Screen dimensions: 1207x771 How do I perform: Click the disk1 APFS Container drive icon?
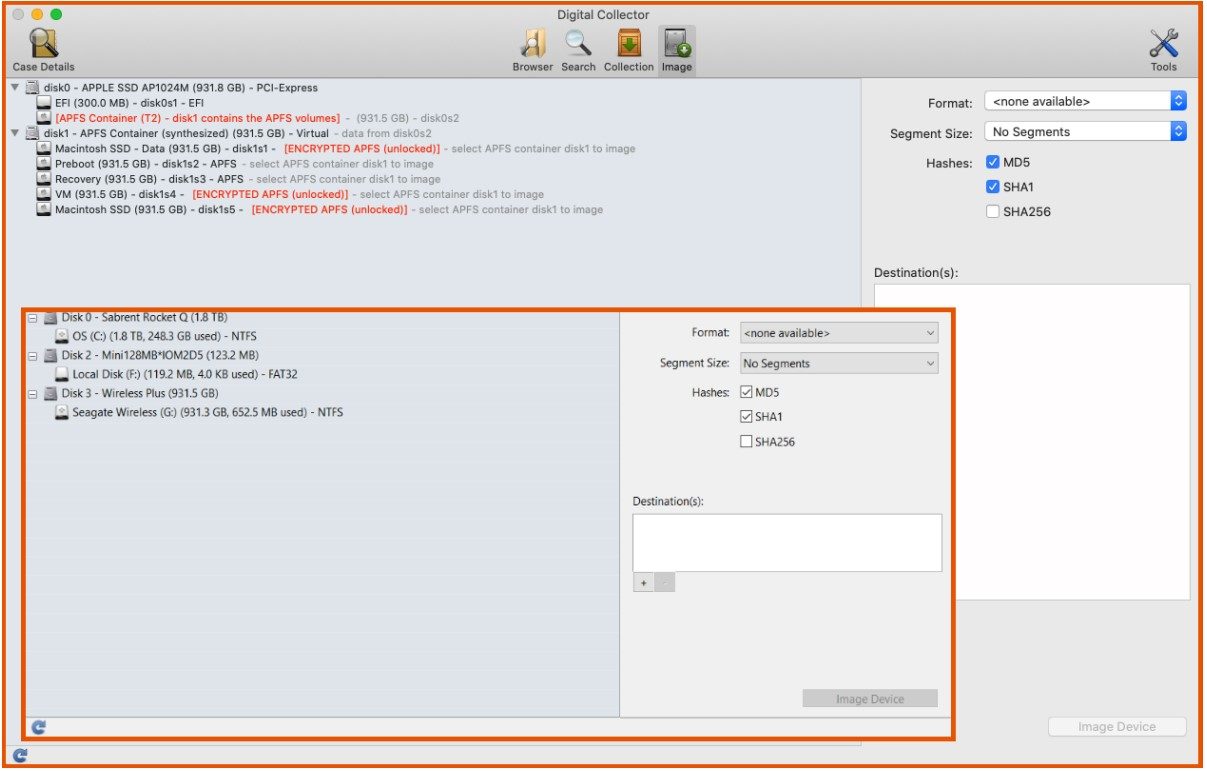[x=32, y=133]
